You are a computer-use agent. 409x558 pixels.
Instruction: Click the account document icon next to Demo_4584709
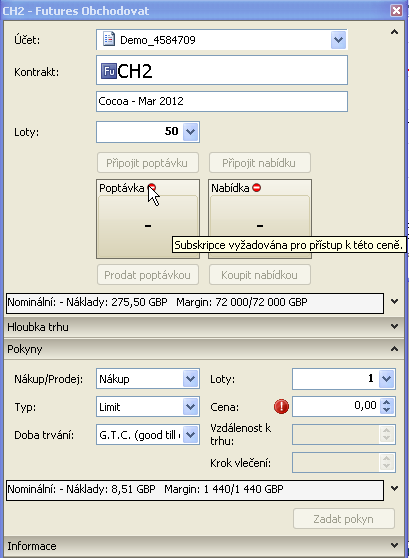click(x=109, y=39)
